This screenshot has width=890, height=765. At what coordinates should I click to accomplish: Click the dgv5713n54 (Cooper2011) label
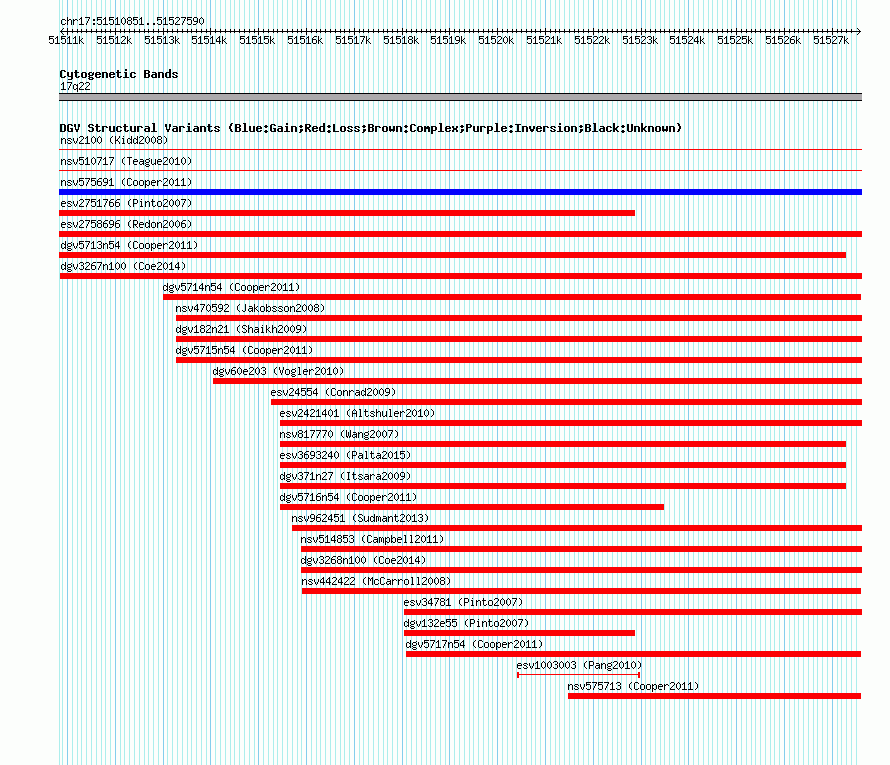129,245
